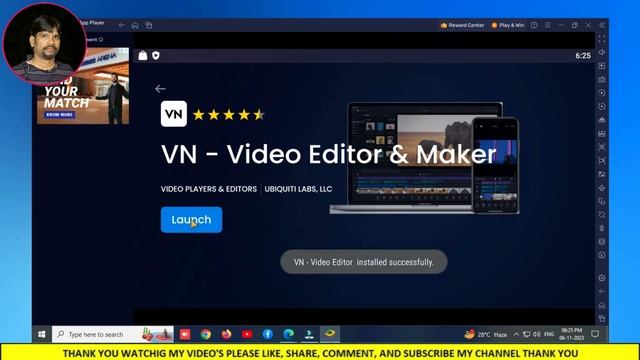Open the media folder side toolbar icon

point(602,174)
